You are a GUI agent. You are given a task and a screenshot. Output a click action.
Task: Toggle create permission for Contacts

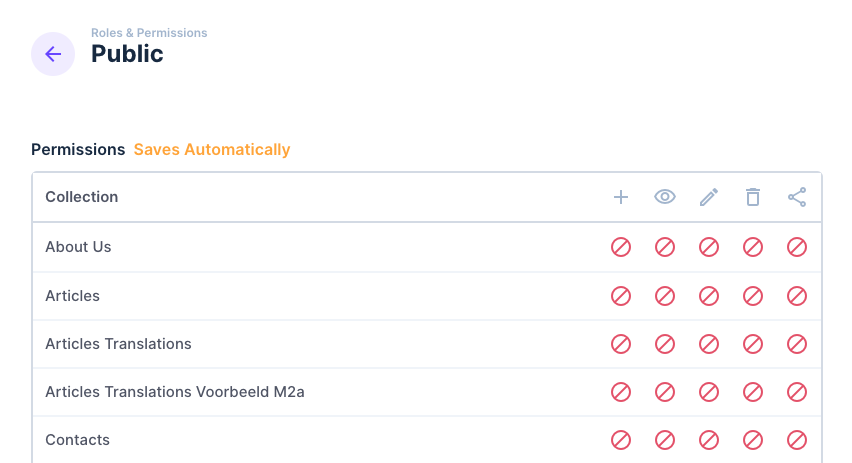coord(621,440)
